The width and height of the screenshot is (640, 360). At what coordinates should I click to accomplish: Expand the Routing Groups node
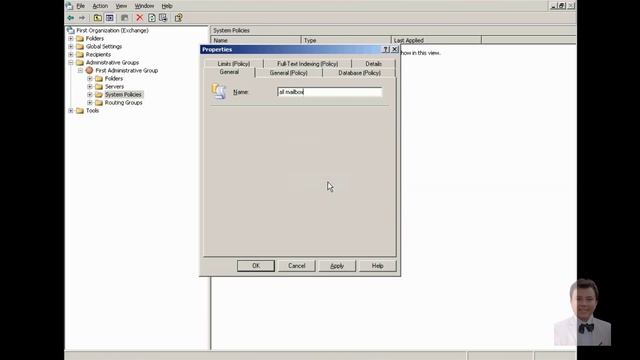tap(90, 102)
